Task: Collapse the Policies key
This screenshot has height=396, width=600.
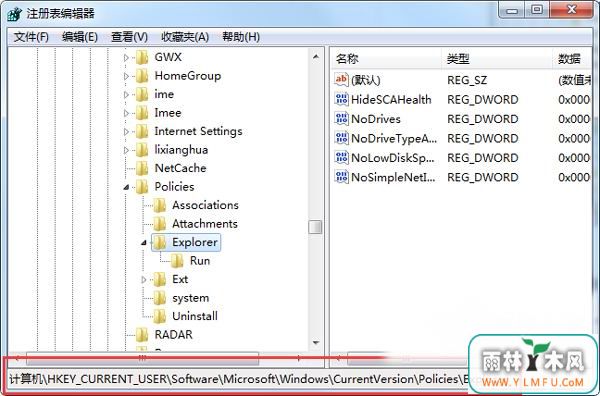Action: [126, 187]
